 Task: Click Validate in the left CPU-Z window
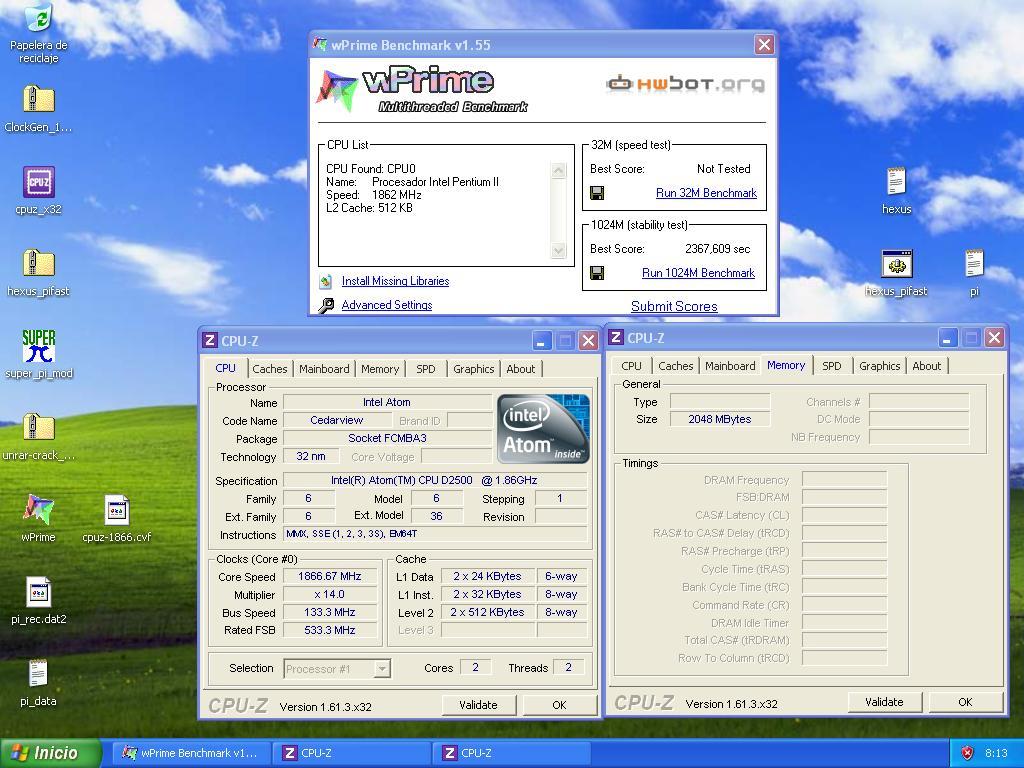tap(479, 705)
